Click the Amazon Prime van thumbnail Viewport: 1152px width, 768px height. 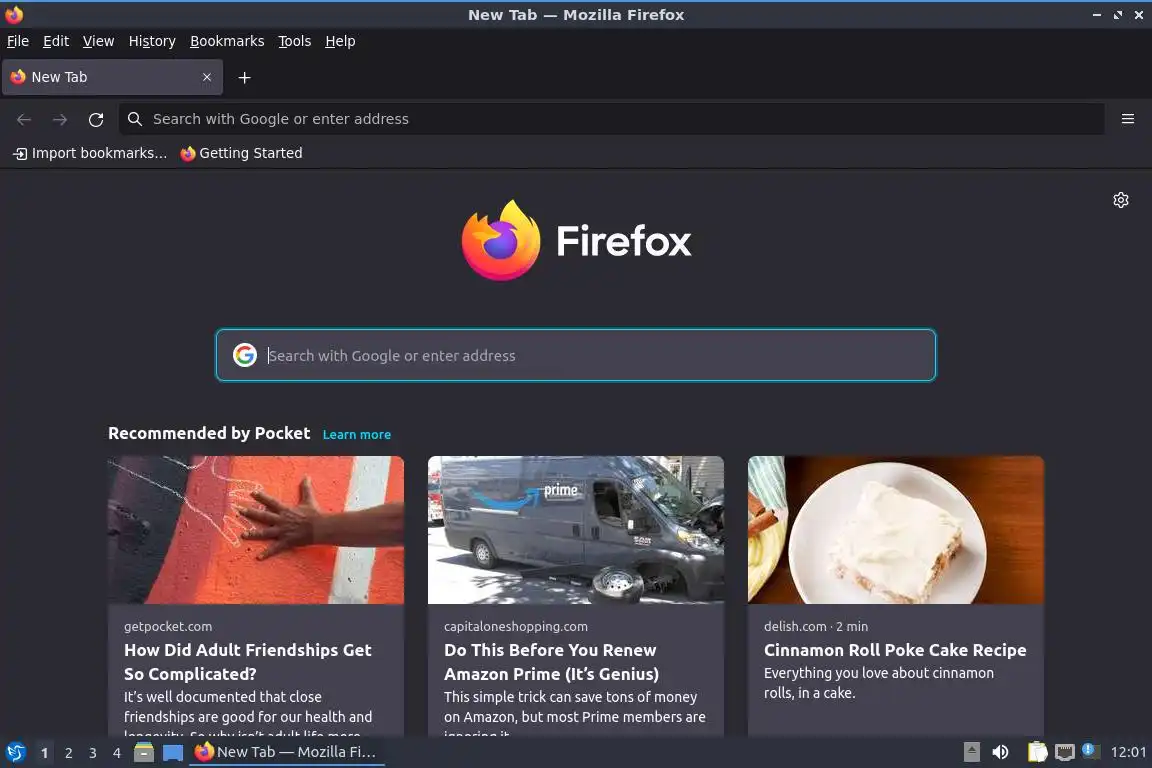575,530
